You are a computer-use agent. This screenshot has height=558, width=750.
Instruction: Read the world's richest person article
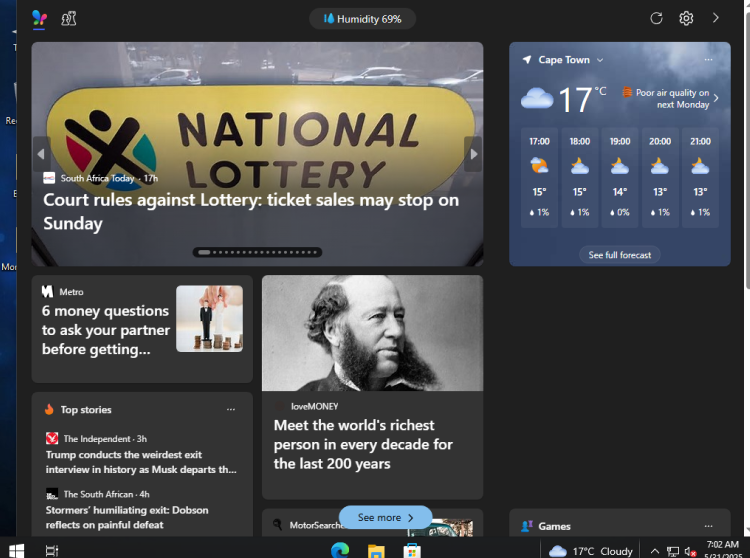point(363,444)
